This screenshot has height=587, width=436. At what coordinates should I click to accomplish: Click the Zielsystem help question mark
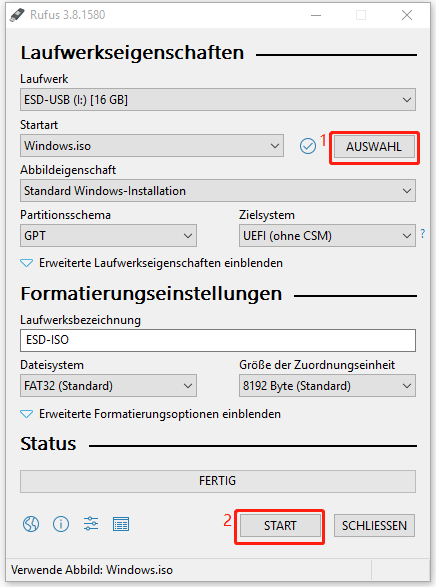(x=423, y=234)
